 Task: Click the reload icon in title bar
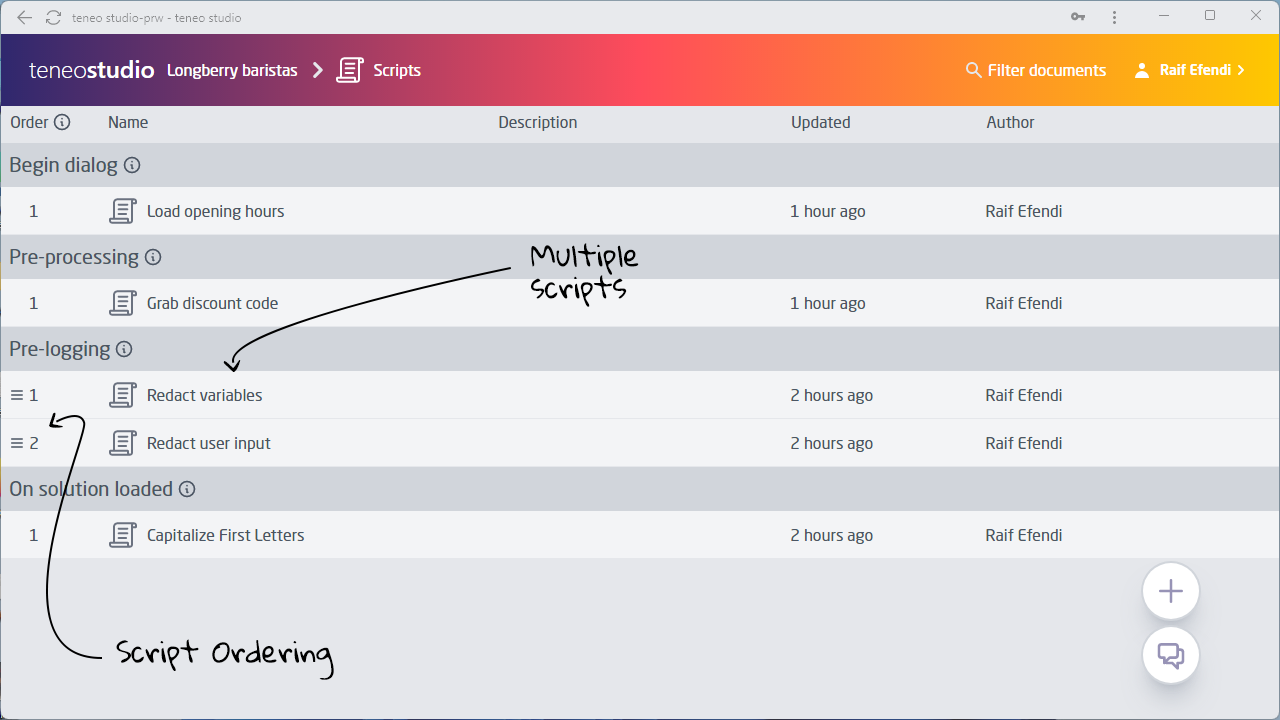[53, 17]
